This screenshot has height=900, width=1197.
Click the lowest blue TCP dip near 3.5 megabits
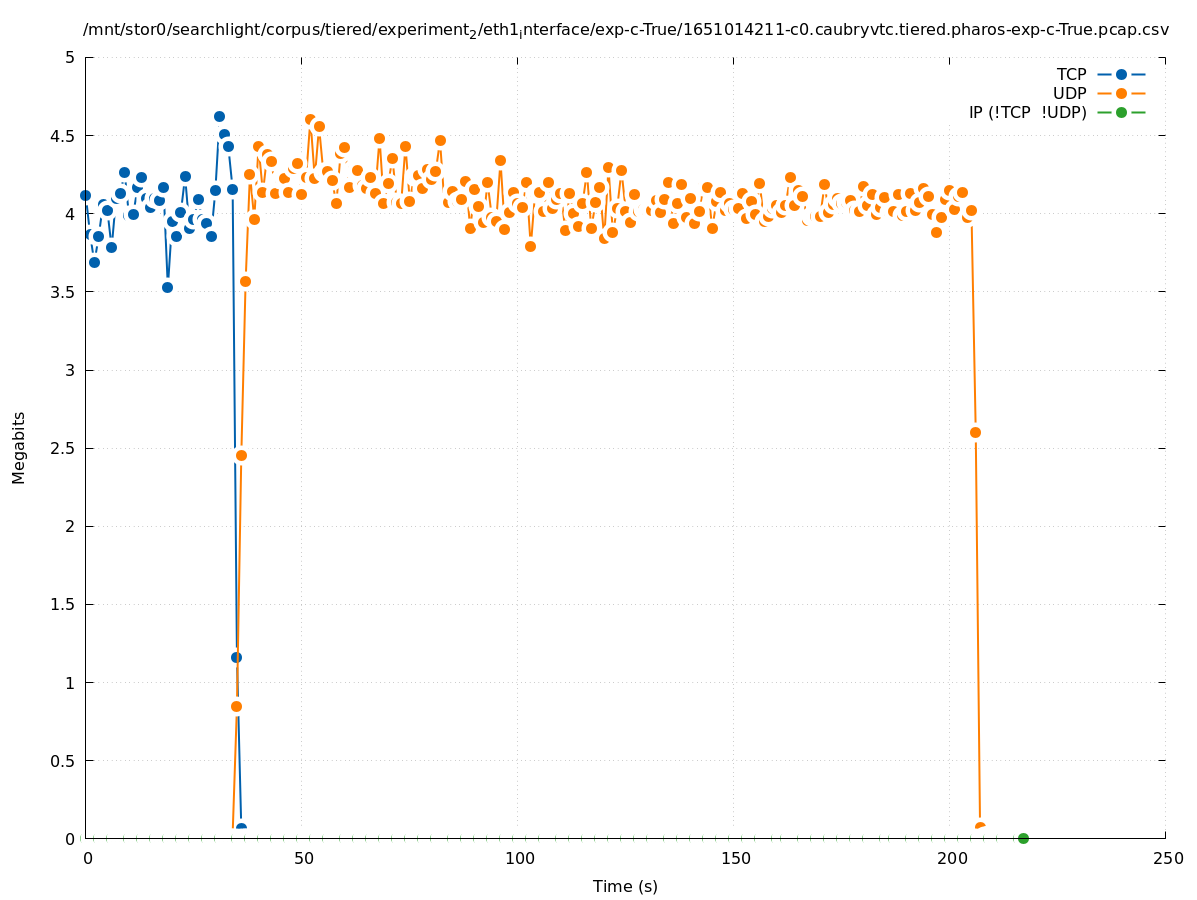tap(167, 287)
